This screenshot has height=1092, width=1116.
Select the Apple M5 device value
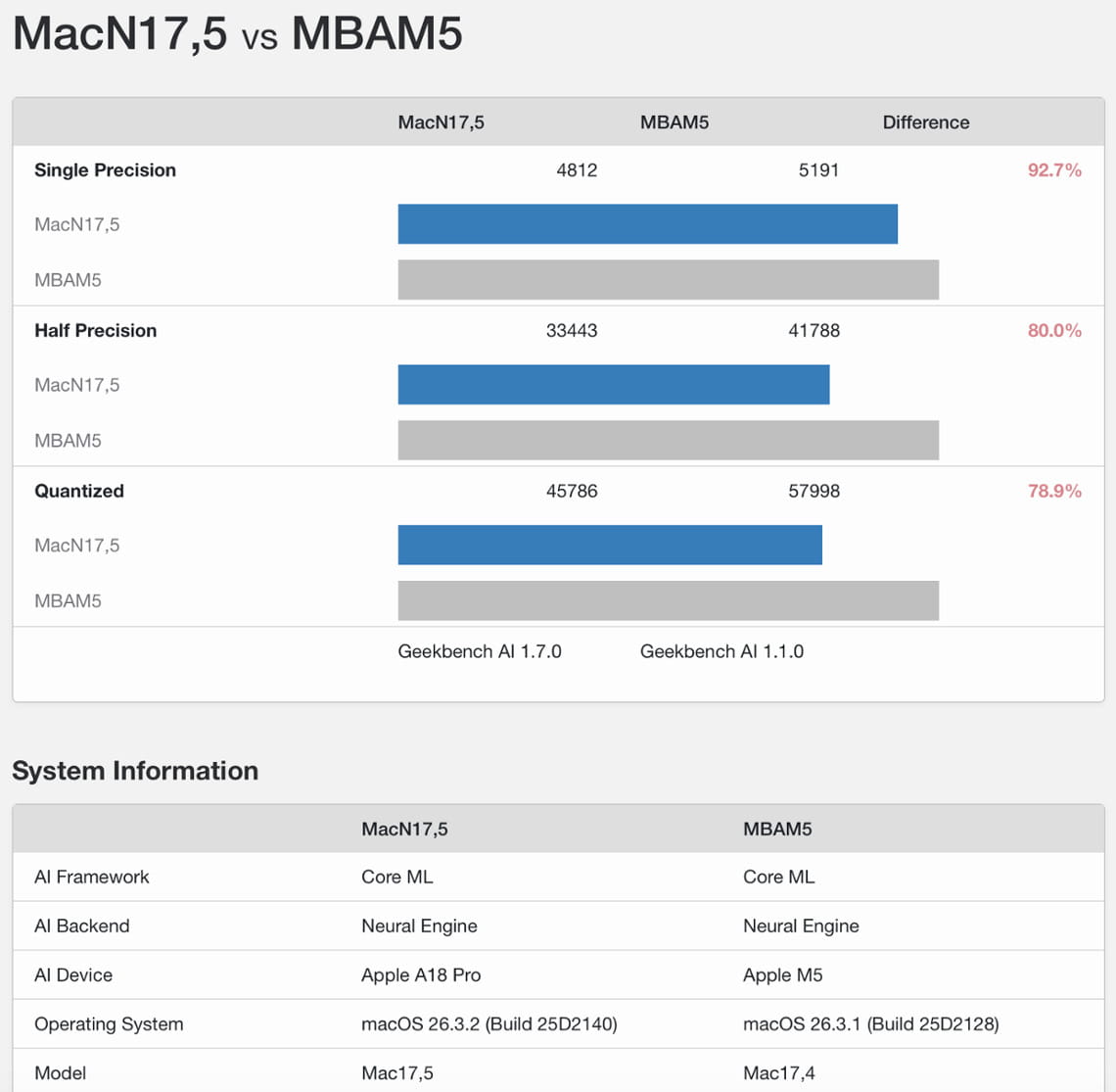point(782,975)
